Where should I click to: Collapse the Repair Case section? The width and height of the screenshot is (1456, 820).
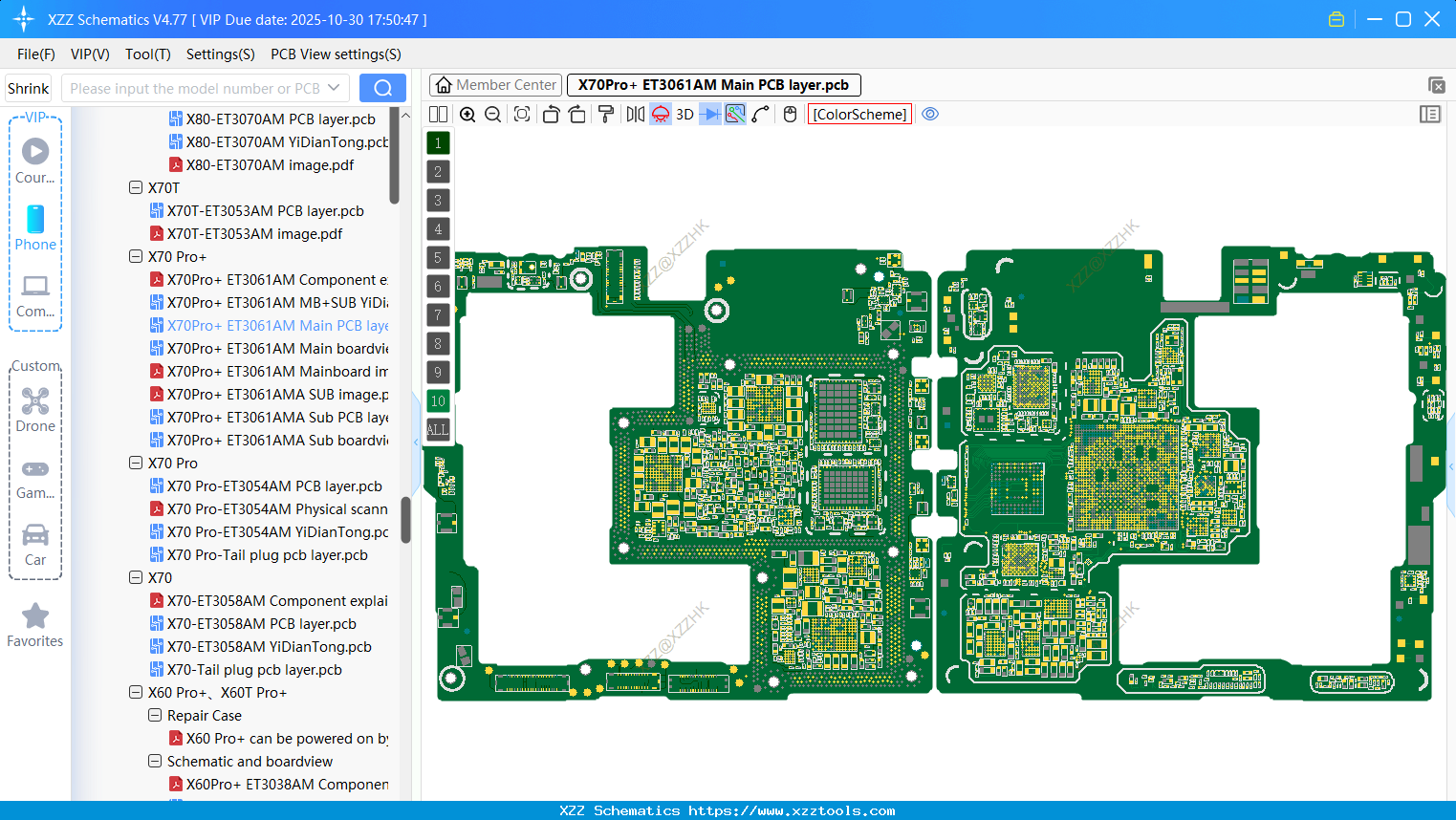pyautogui.click(x=155, y=715)
